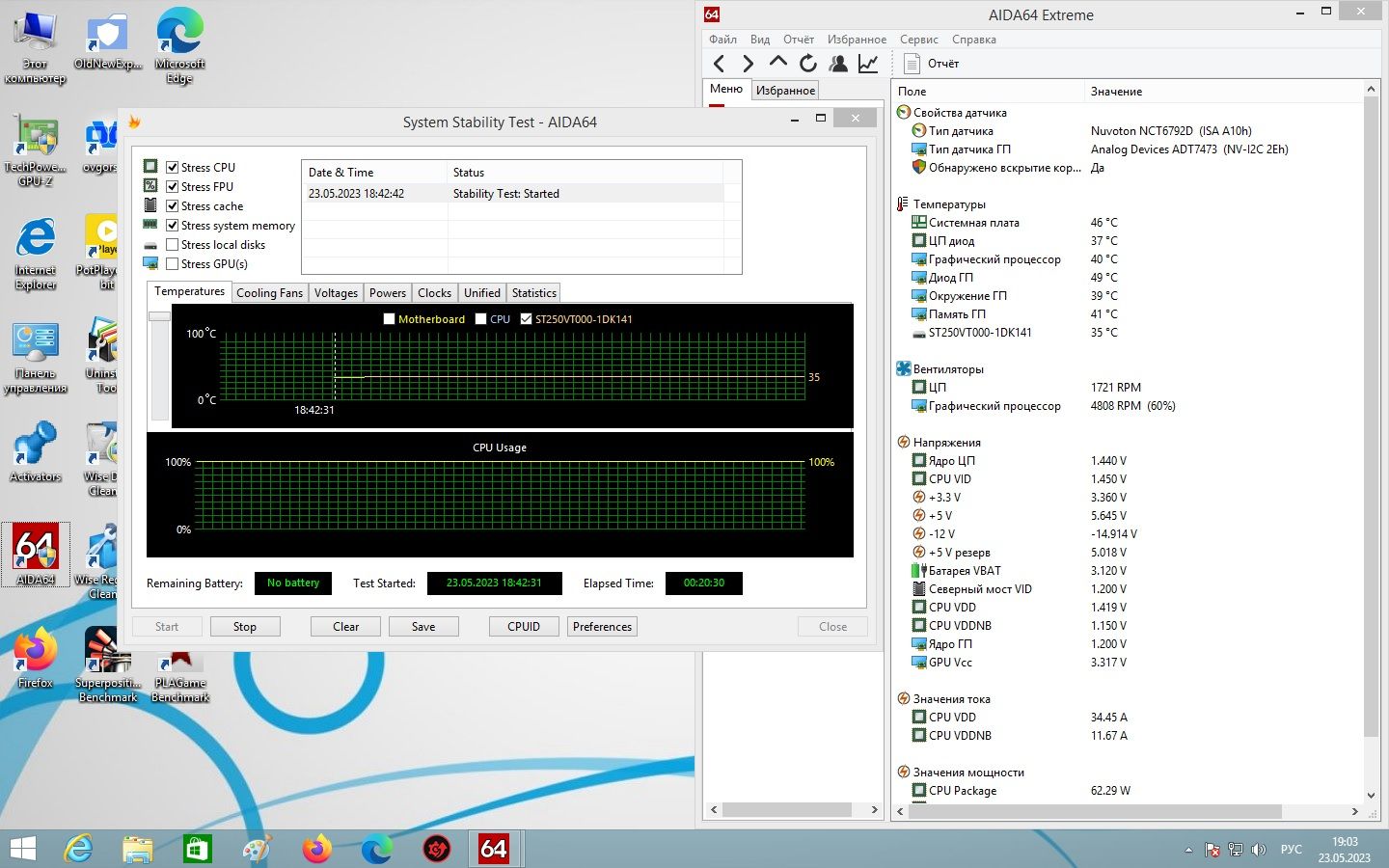Uncheck Stress cache
The image size is (1389, 868).
172,205
